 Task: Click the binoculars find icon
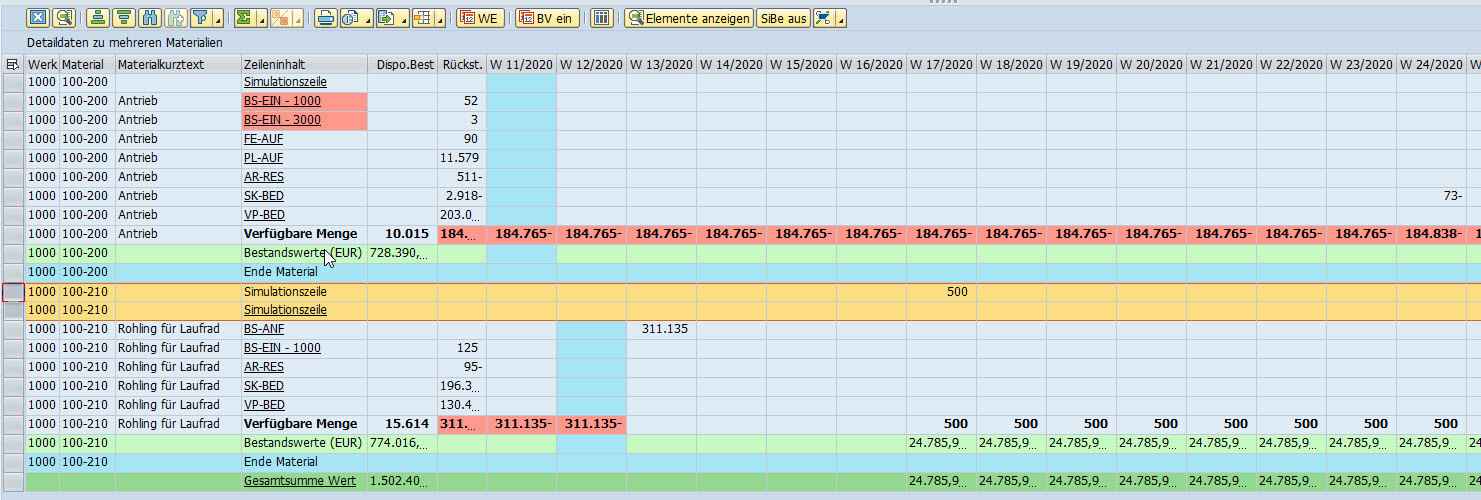[x=151, y=18]
